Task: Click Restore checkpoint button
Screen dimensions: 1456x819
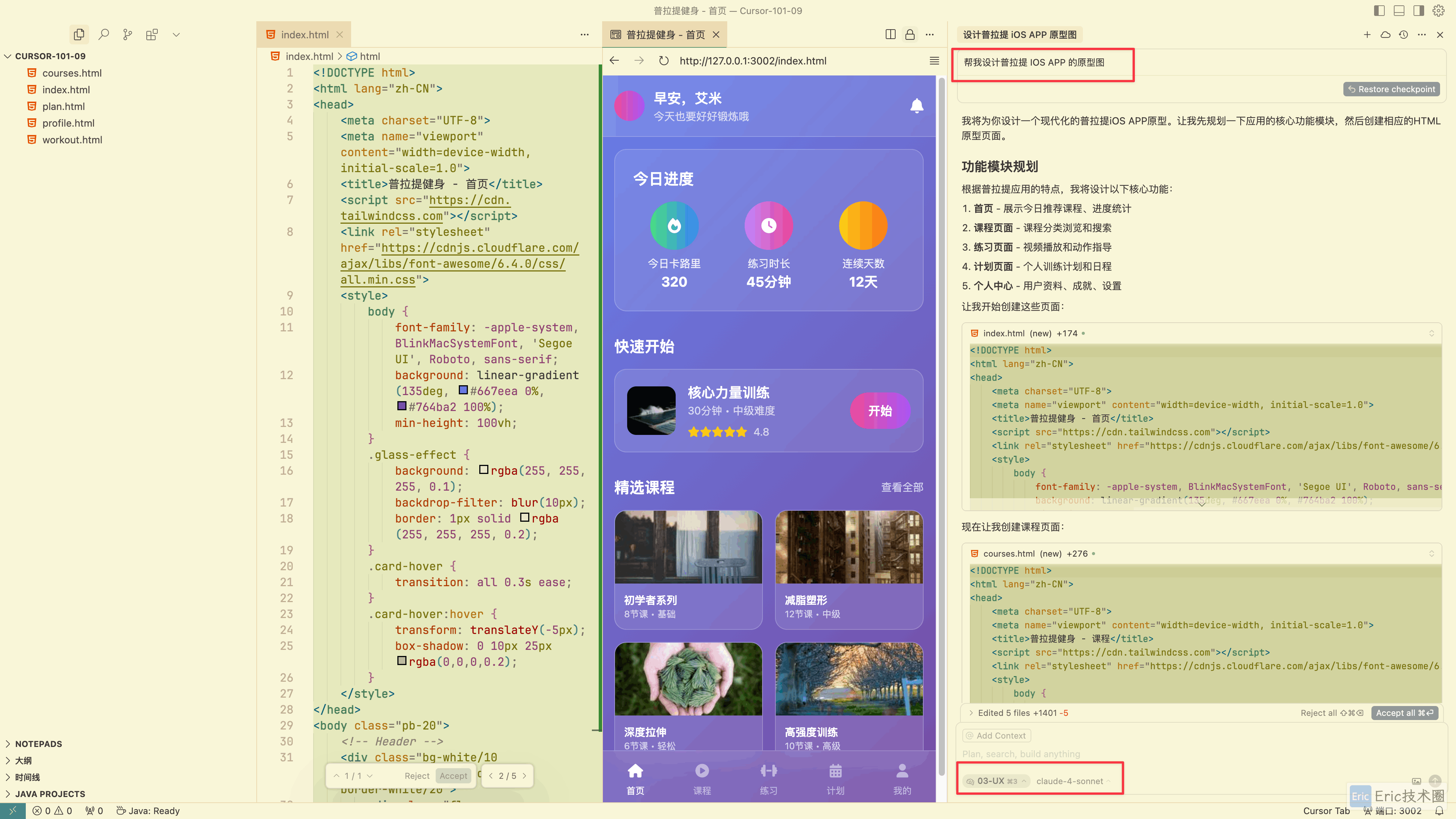Action: 1392,89
